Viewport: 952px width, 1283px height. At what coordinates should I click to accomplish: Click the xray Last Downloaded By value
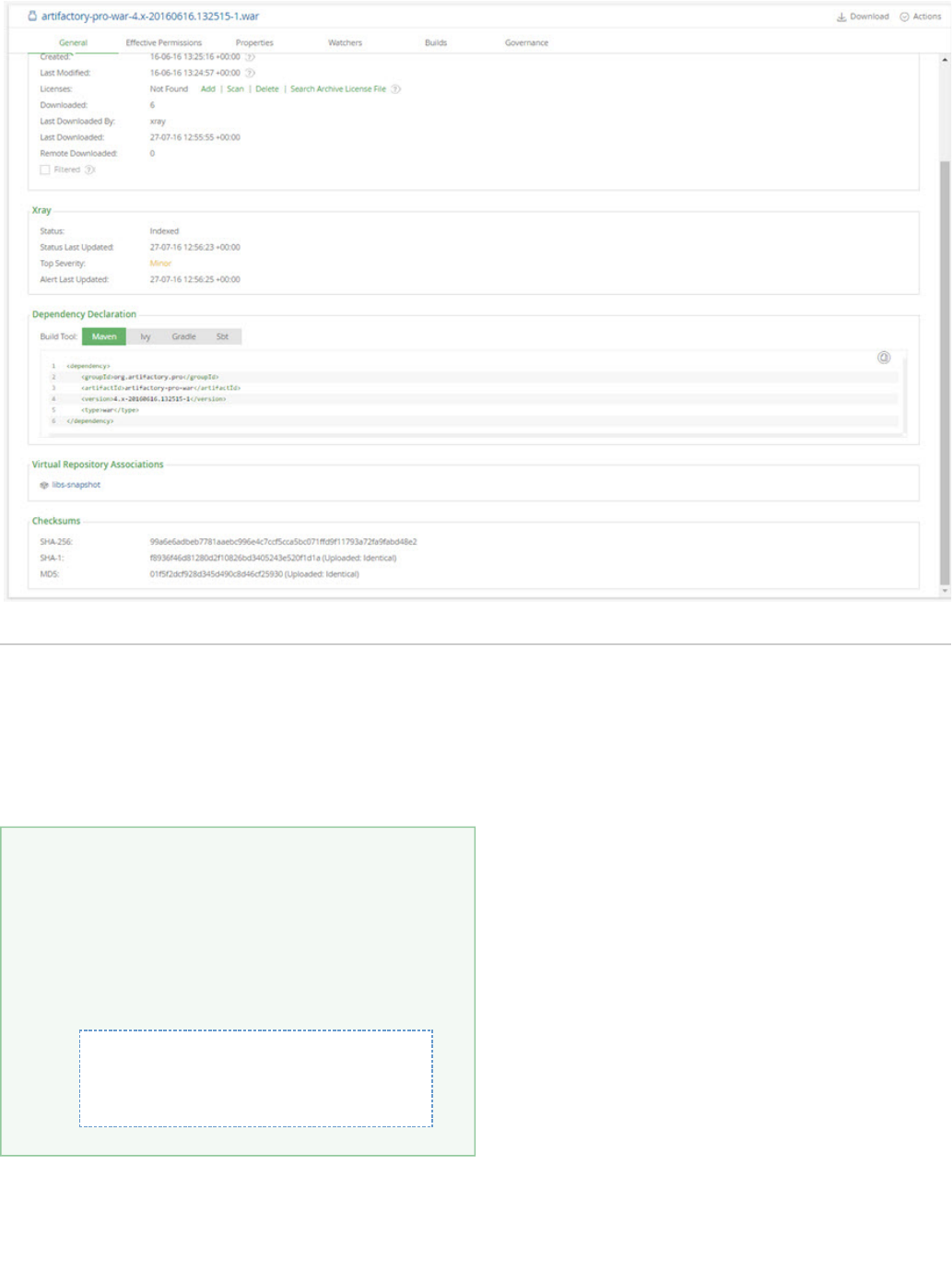158,122
